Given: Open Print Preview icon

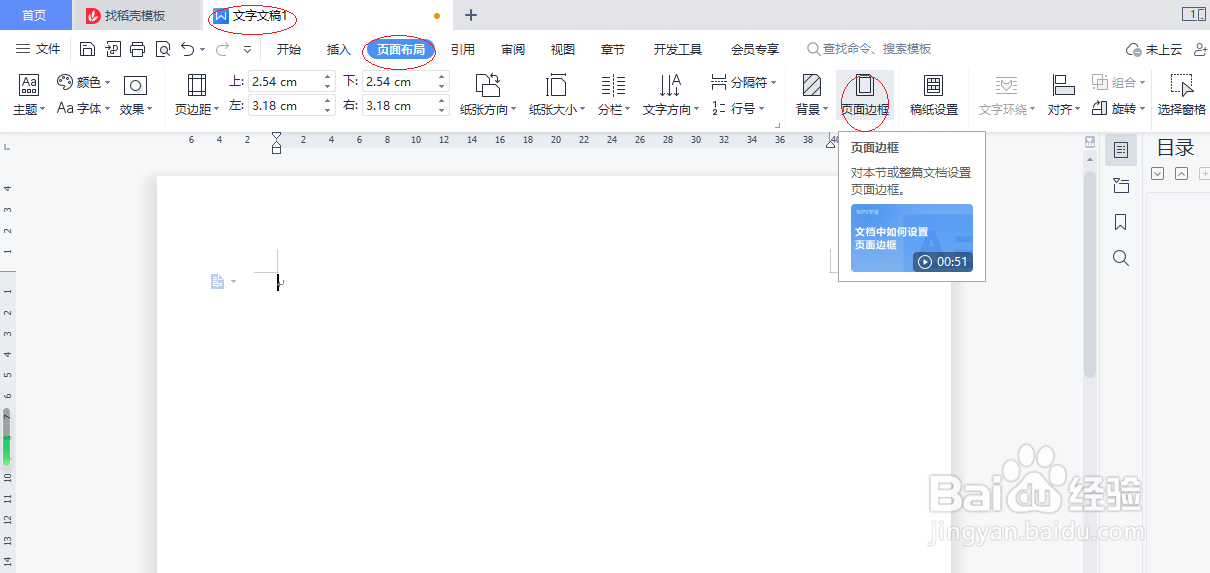Looking at the screenshot, I should click(x=163, y=49).
